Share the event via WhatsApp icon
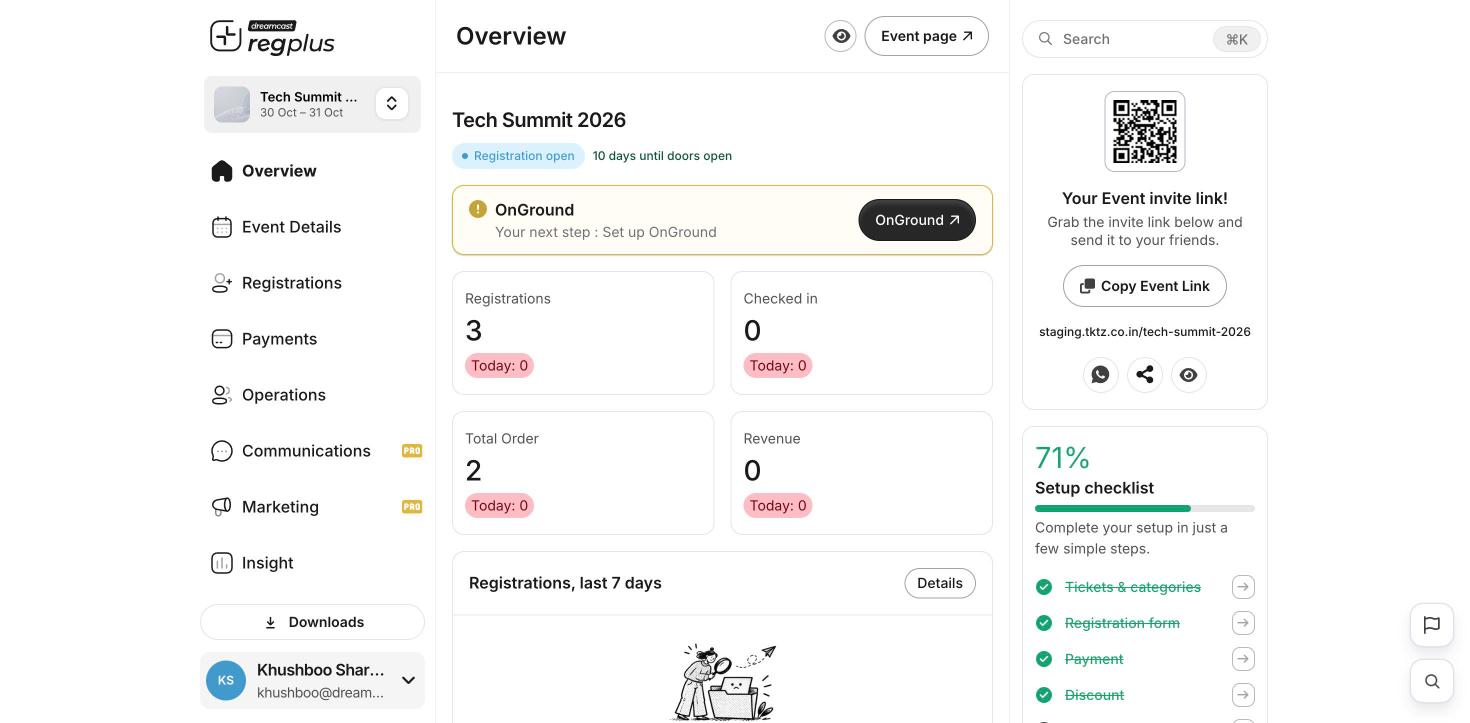Image resolution: width=1470 pixels, height=723 pixels. coord(1101,375)
